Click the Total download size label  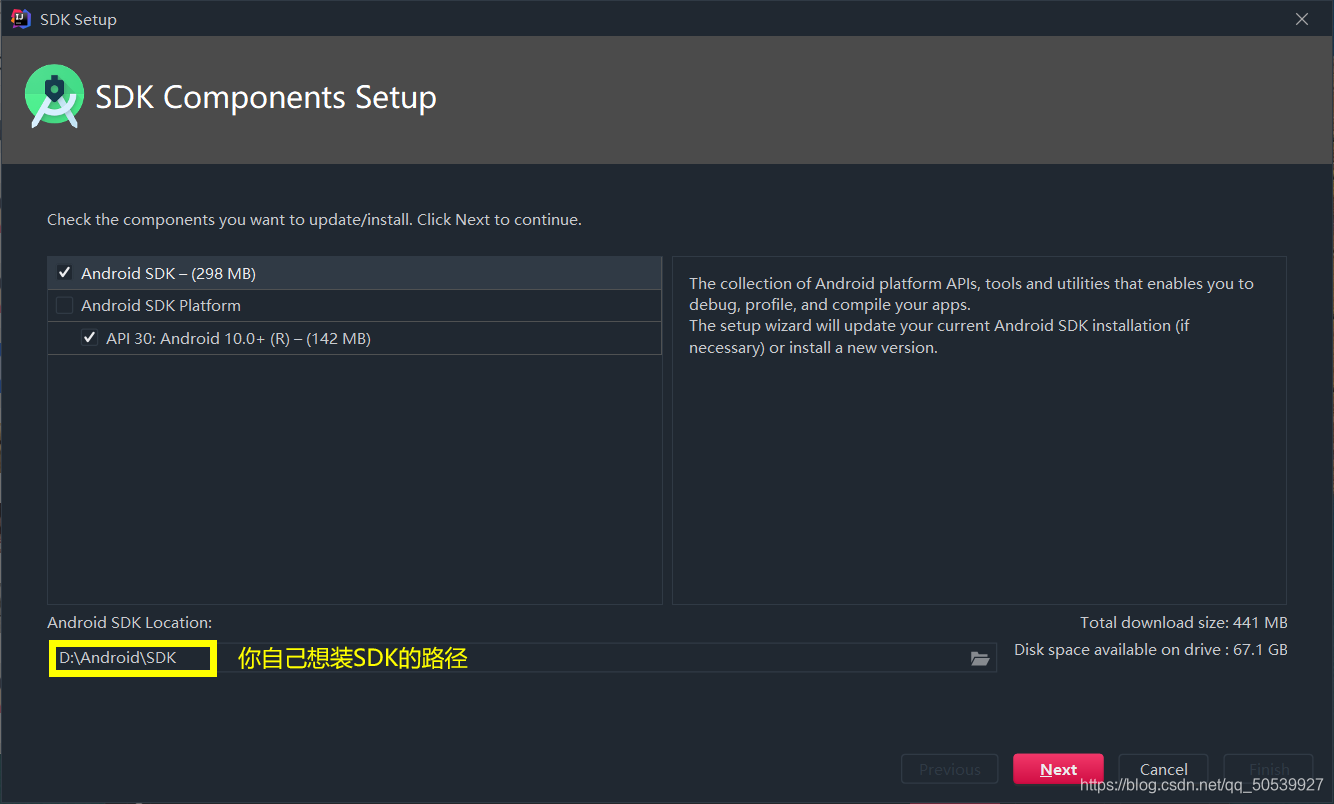[x=1183, y=622]
